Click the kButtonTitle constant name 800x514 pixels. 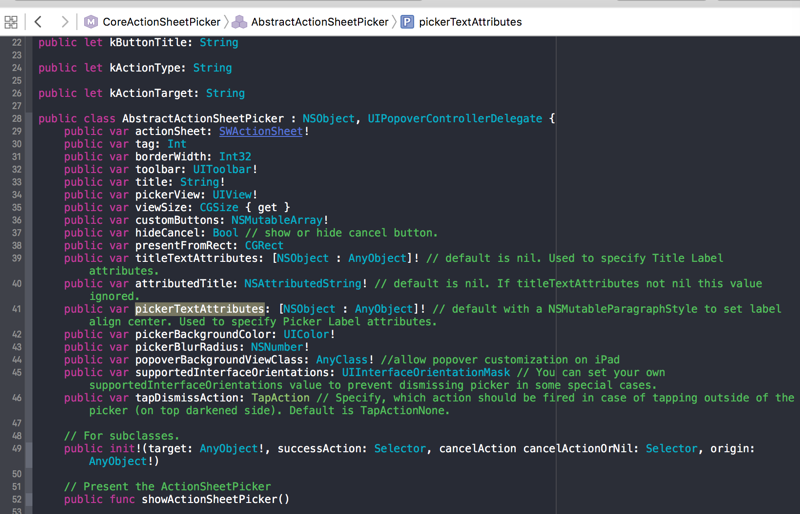click(x=148, y=42)
